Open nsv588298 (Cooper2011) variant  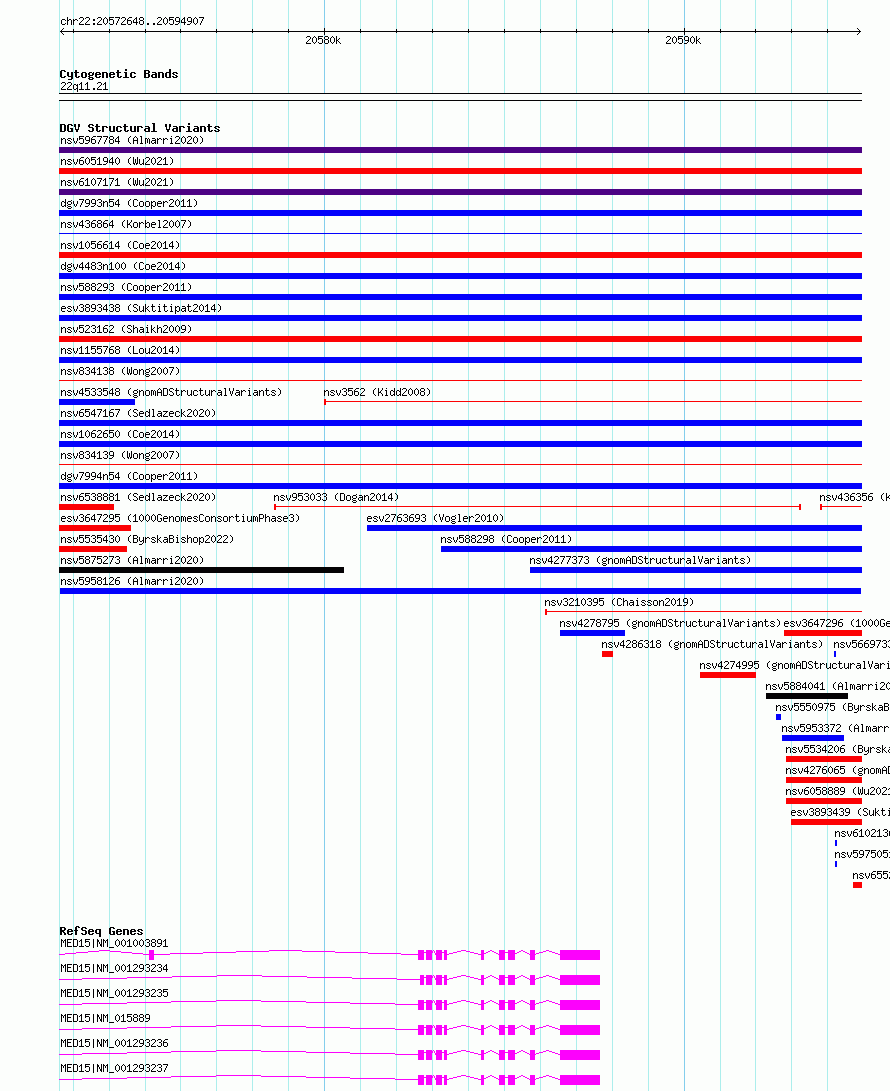coord(506,539)
